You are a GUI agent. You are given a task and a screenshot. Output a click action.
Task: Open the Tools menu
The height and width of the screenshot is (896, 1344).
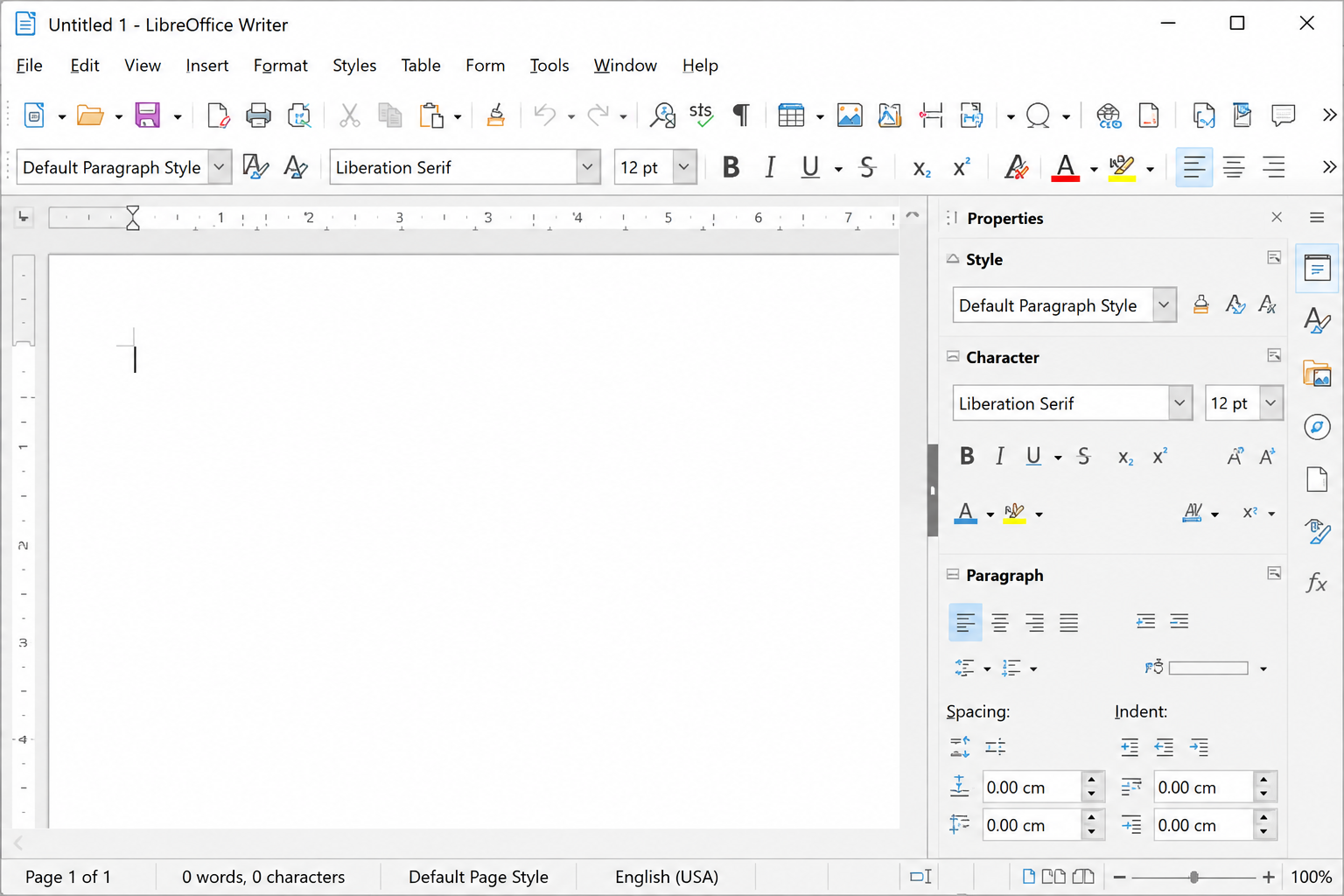pos(549,66)
